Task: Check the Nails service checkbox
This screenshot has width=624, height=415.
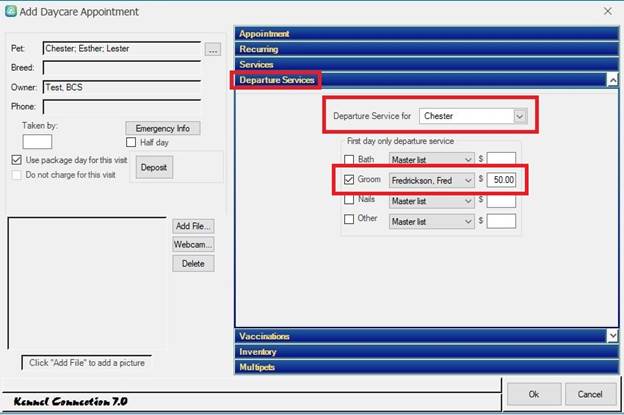Action: (349, 199)
